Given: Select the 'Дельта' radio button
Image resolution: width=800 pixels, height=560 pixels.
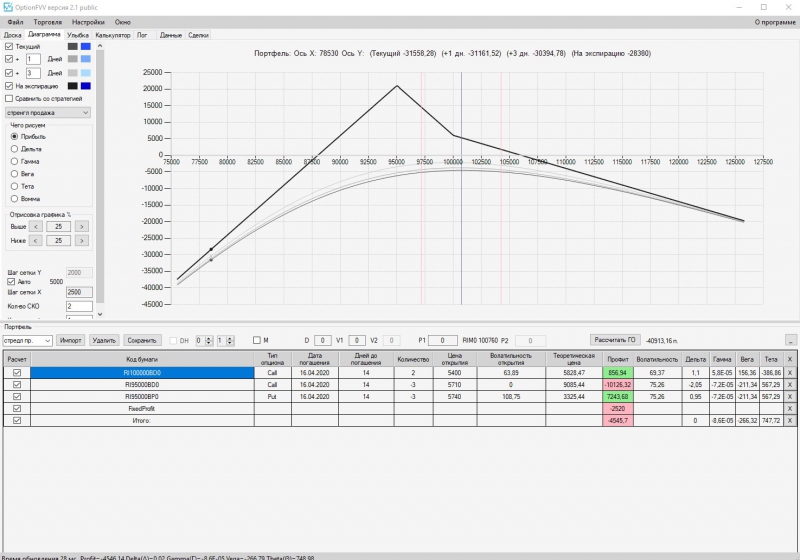Looking at the screenshot, I should click(14, 149).
